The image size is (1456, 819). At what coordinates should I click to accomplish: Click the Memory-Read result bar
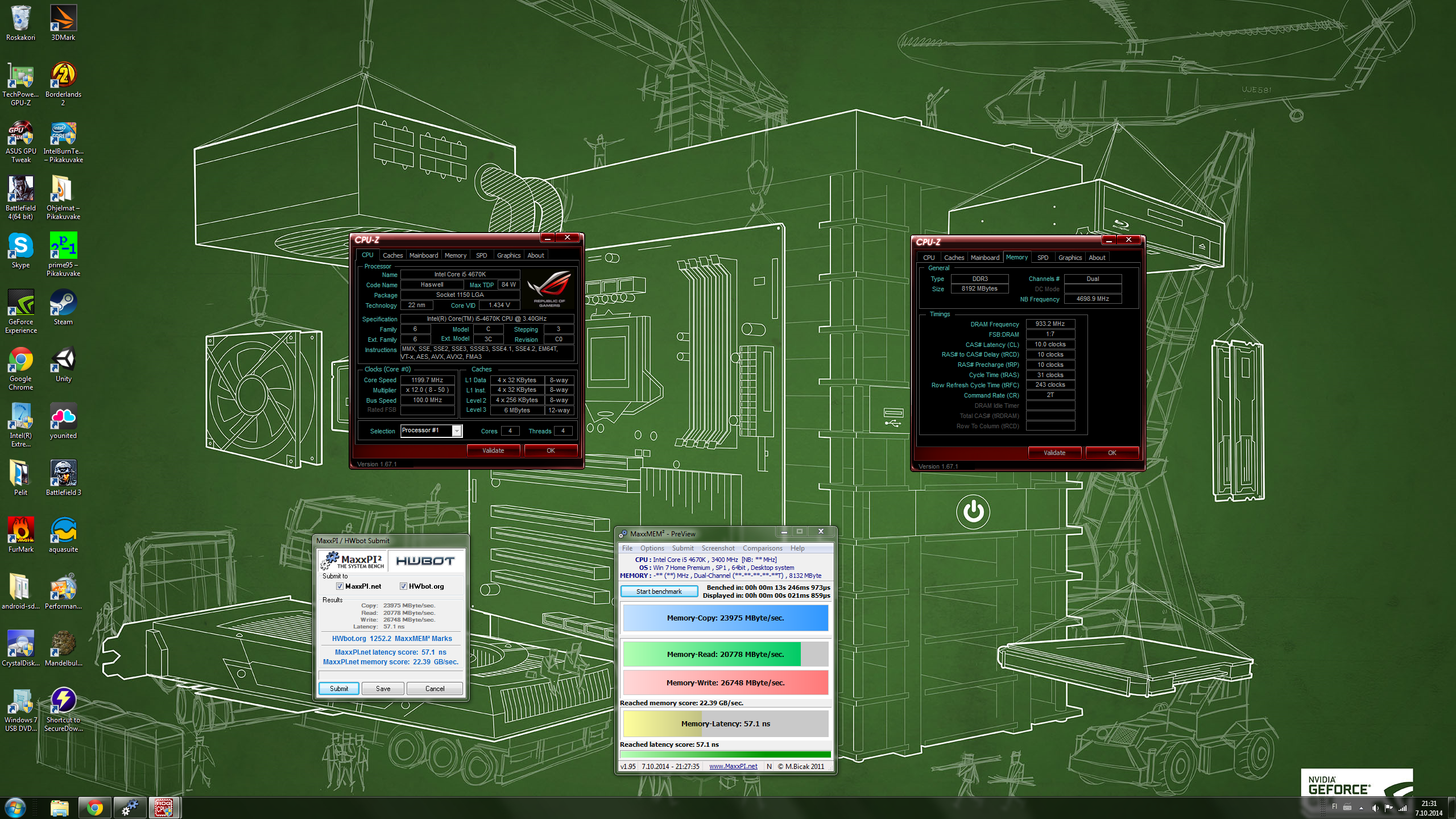[725, 654]
